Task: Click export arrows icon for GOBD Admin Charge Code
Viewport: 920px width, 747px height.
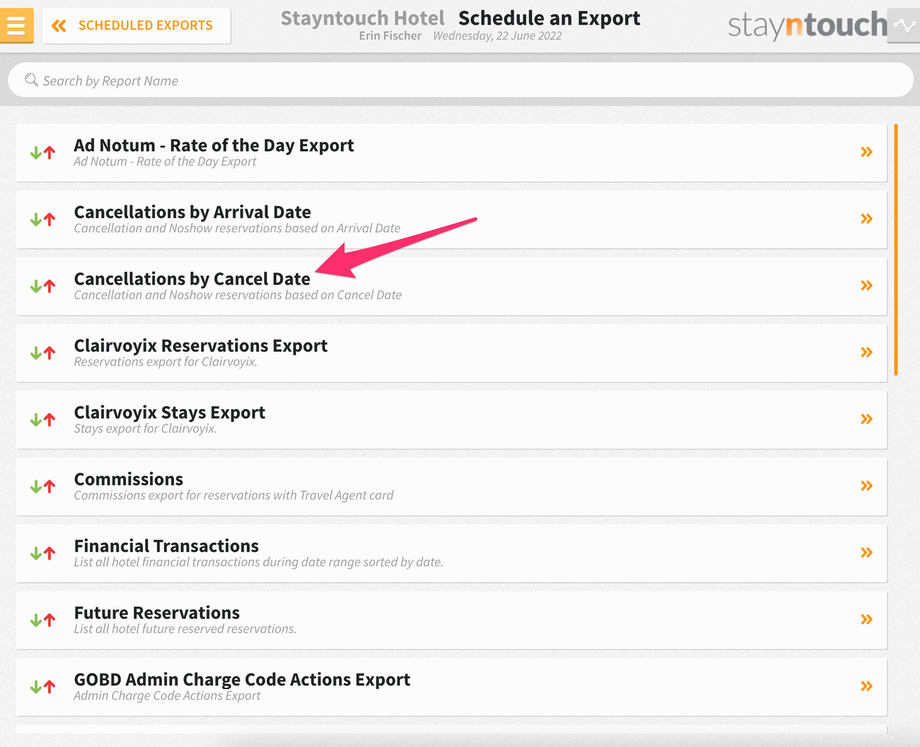Action: coord(43,687)
